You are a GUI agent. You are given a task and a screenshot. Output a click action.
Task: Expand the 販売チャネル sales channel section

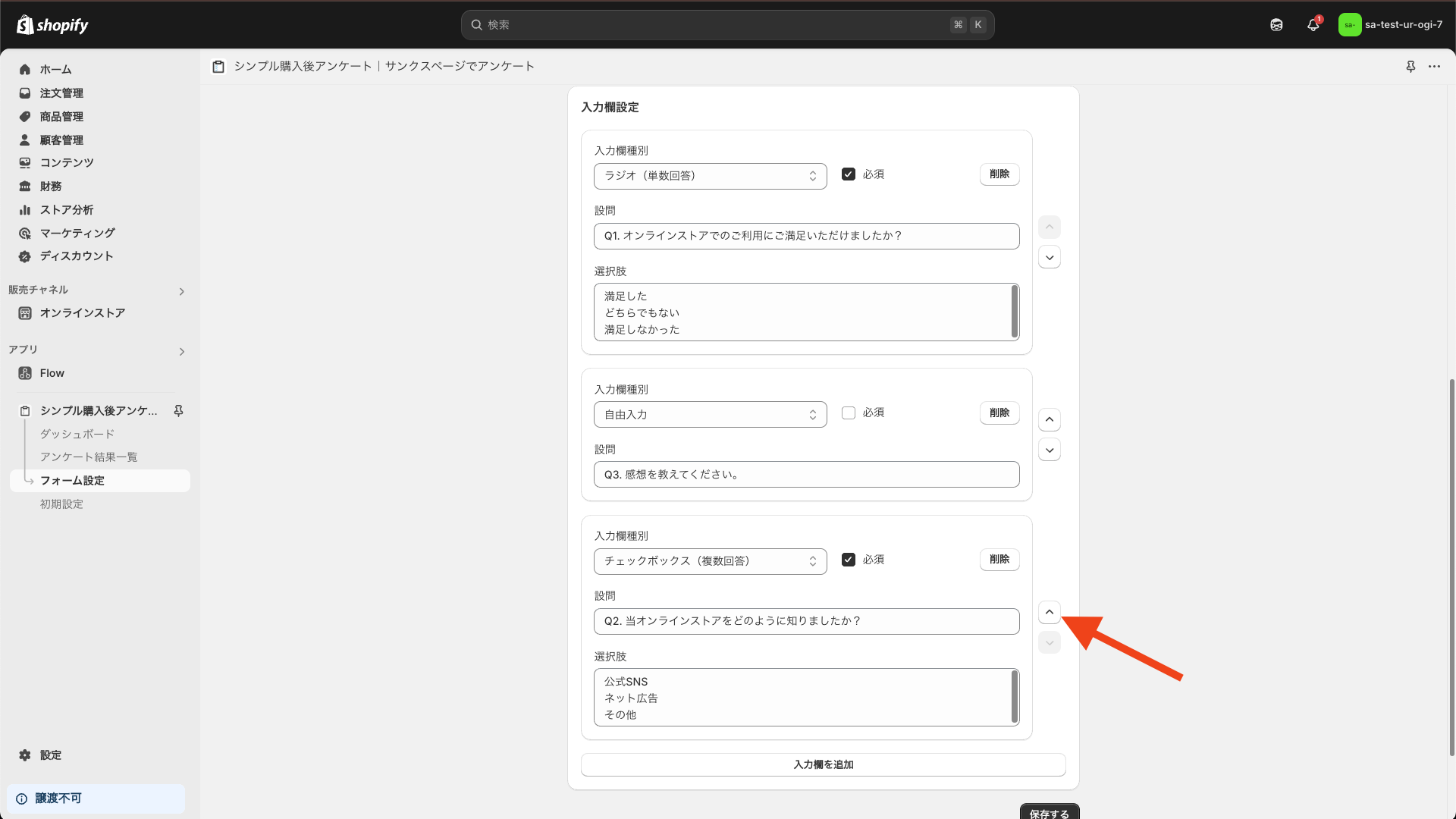(x=181, y=291)
